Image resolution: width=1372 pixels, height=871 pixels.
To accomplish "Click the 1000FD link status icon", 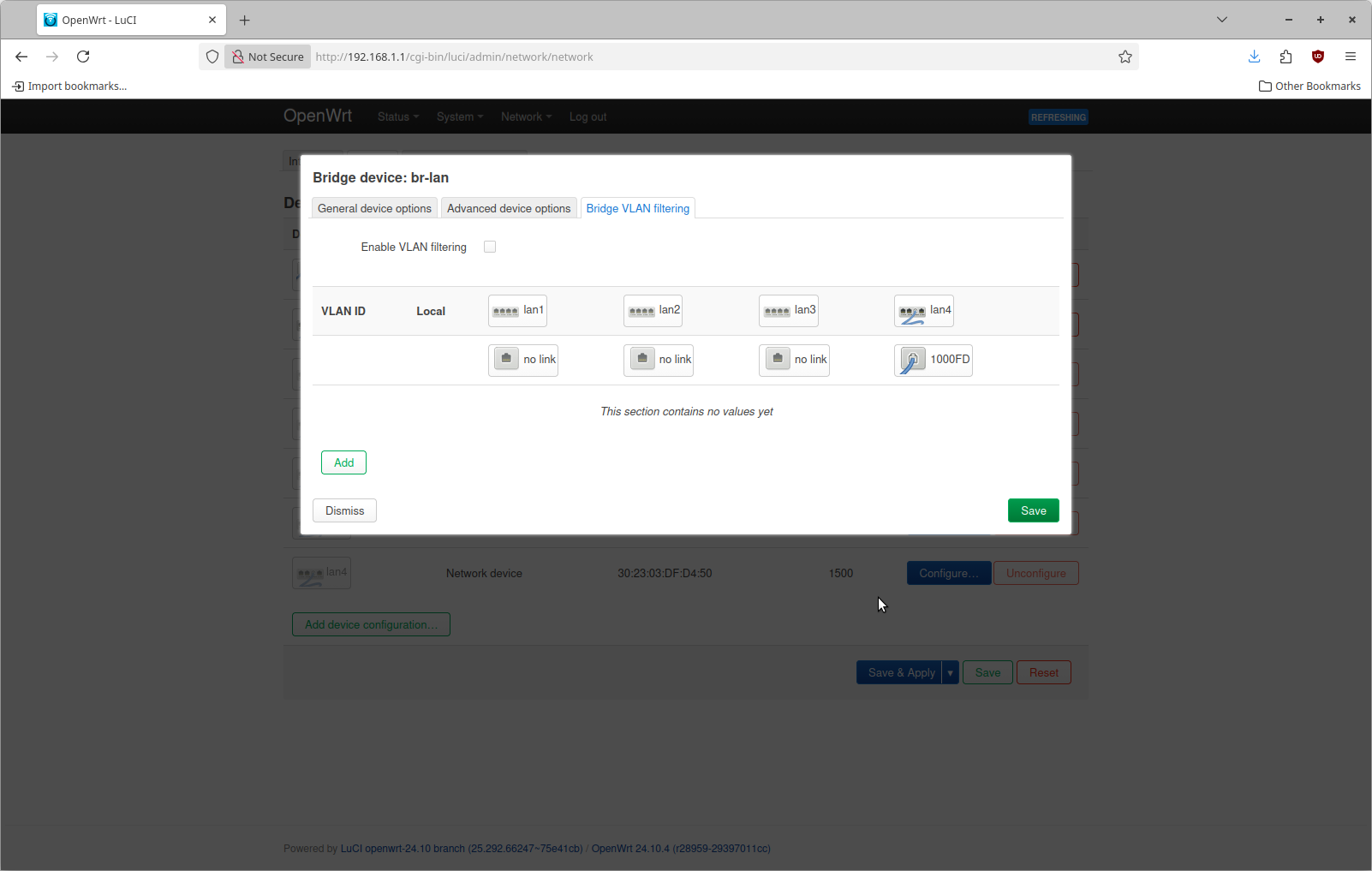I will 912,360.
